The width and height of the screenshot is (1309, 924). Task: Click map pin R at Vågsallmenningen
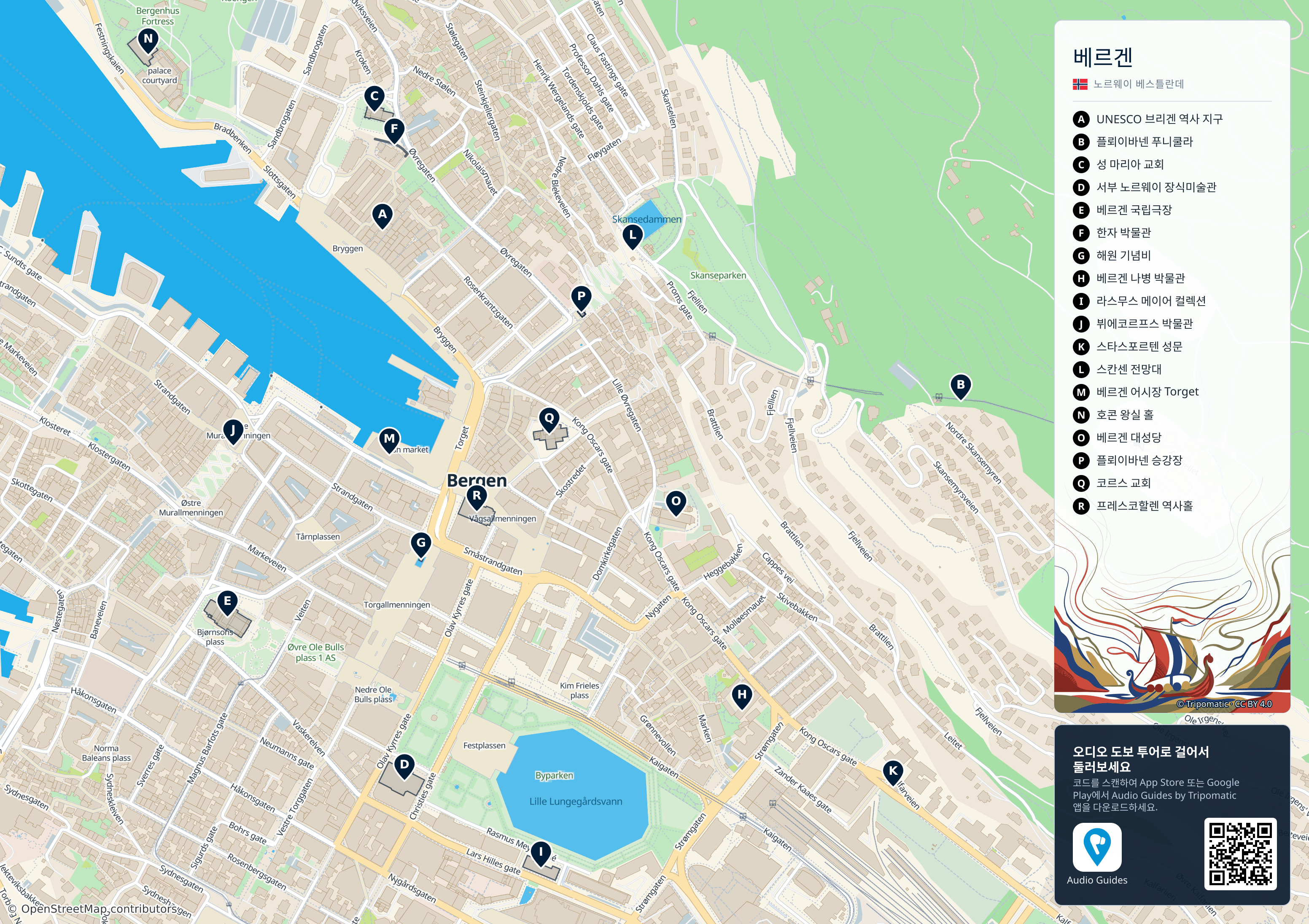coord(477,498)
